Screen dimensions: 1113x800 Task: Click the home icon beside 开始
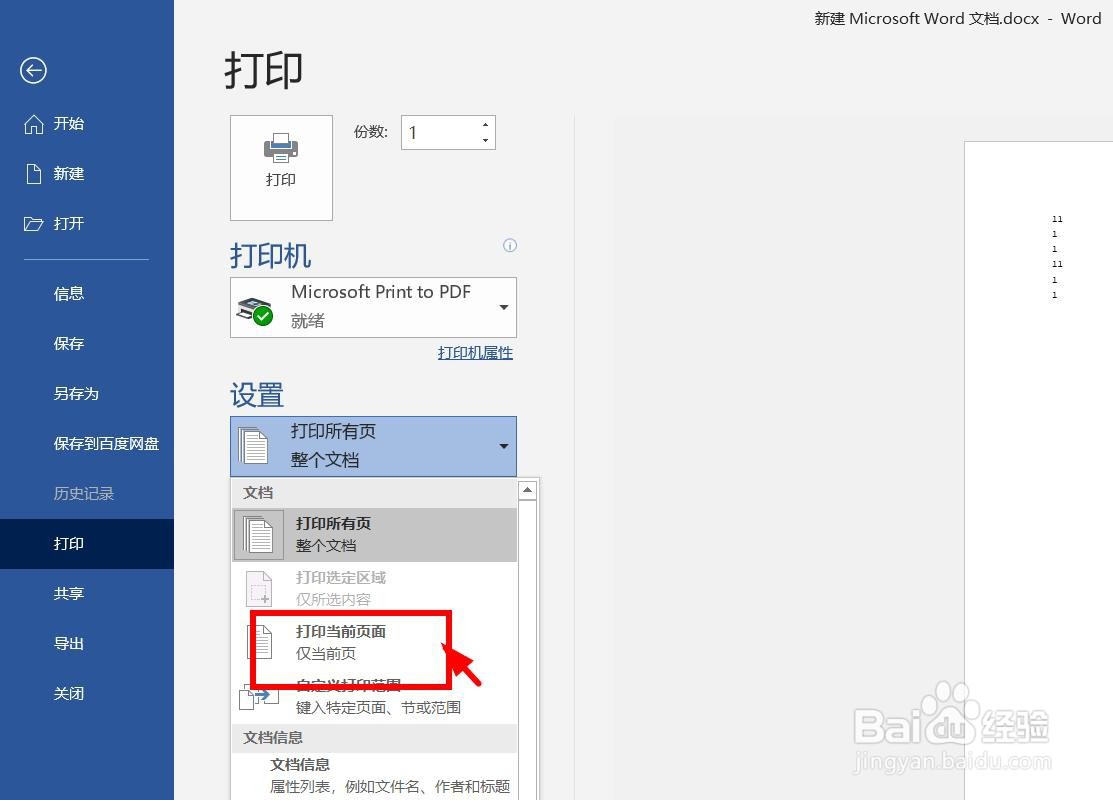coord(33,124)
